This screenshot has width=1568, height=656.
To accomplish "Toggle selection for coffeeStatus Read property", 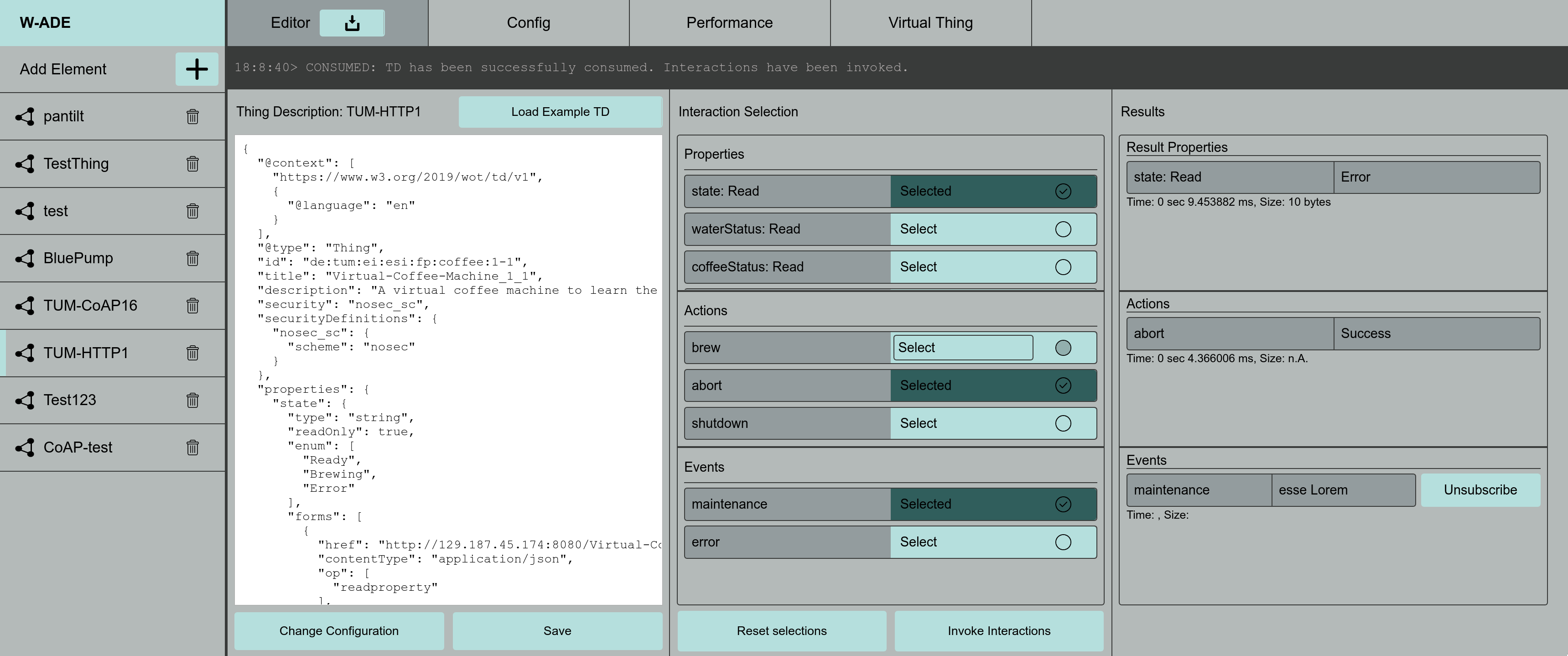I will point(1065,267).
